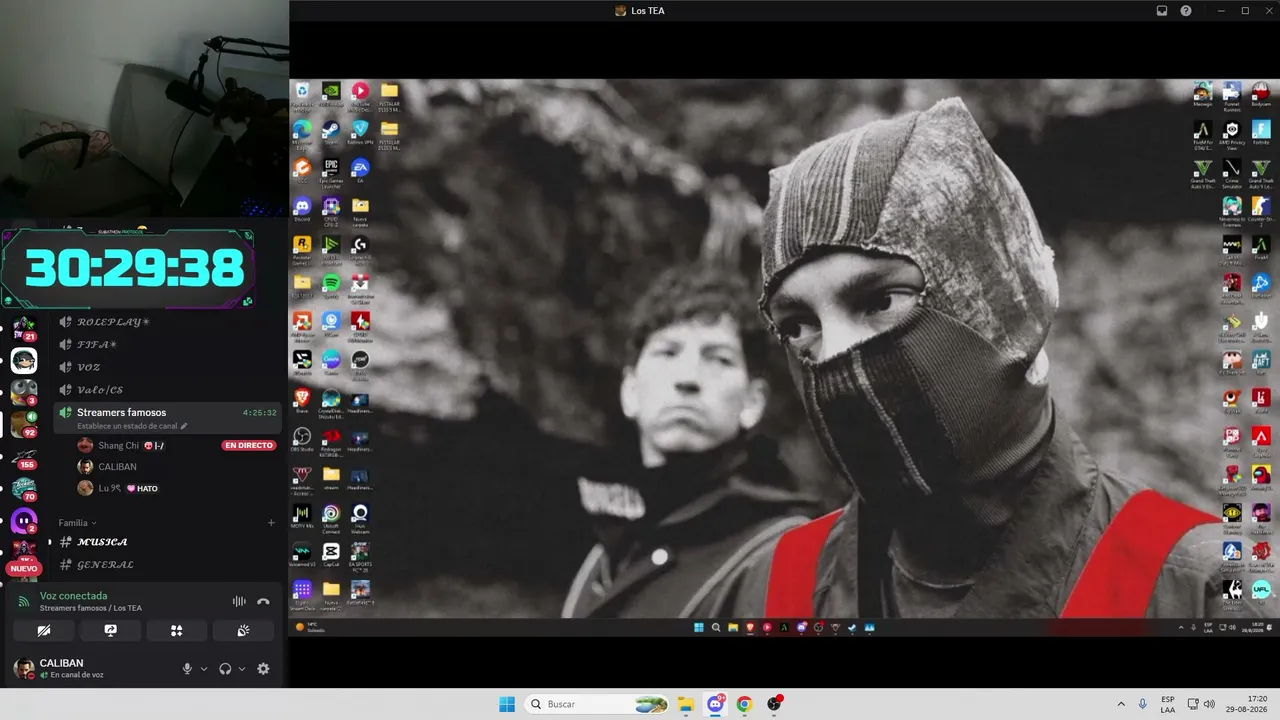Image resolution: width=1280 pixels, height=720 pixels.
Task: Click Ubisoft Connect icon on streamed desktop
Action: pos(331,515)
